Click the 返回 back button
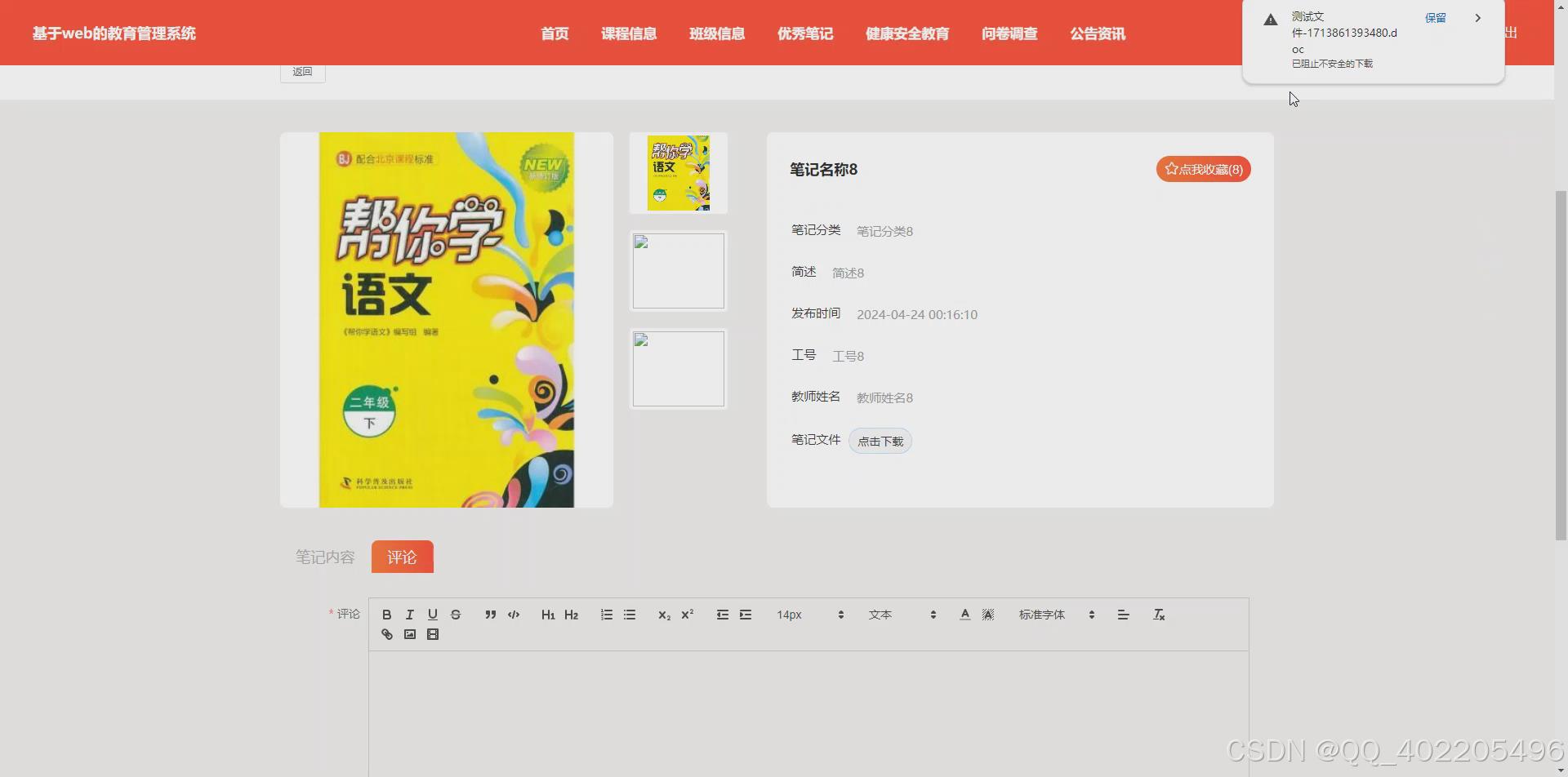The image size is (1568, 777). [303, 72]
